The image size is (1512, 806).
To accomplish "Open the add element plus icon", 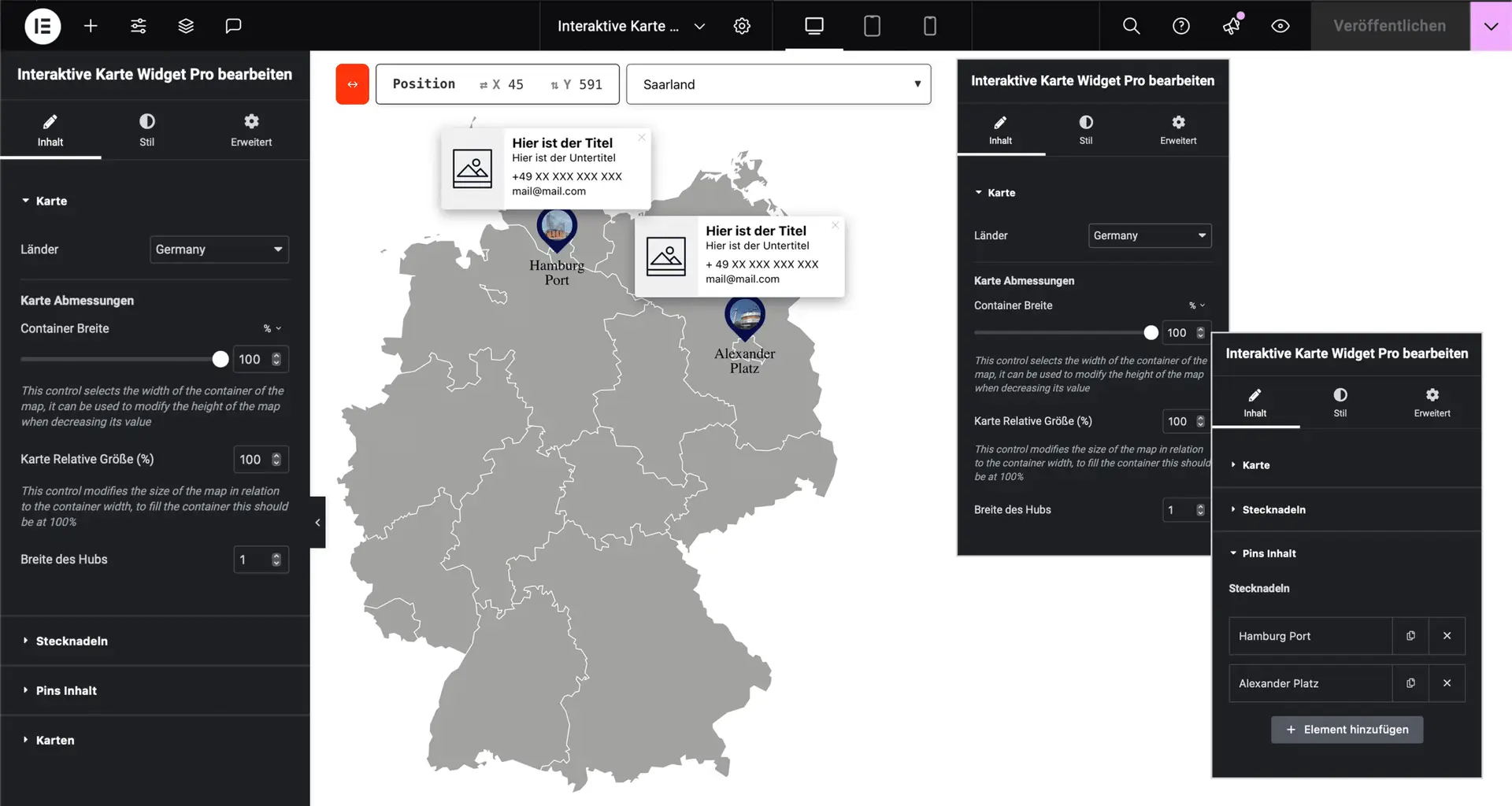I will [91, 26].
